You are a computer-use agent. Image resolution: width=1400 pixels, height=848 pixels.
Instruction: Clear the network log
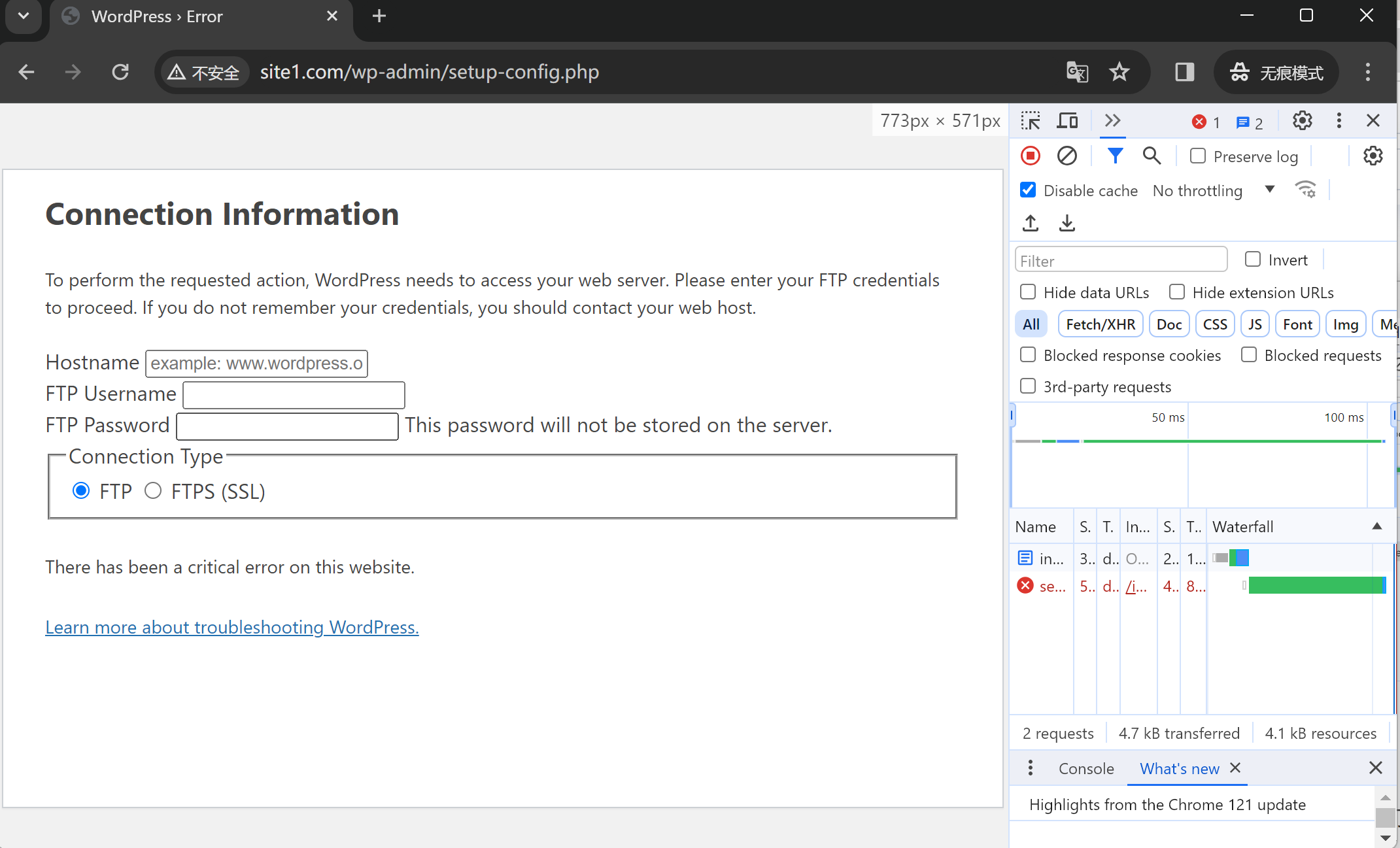click(x=1067, y=156)
